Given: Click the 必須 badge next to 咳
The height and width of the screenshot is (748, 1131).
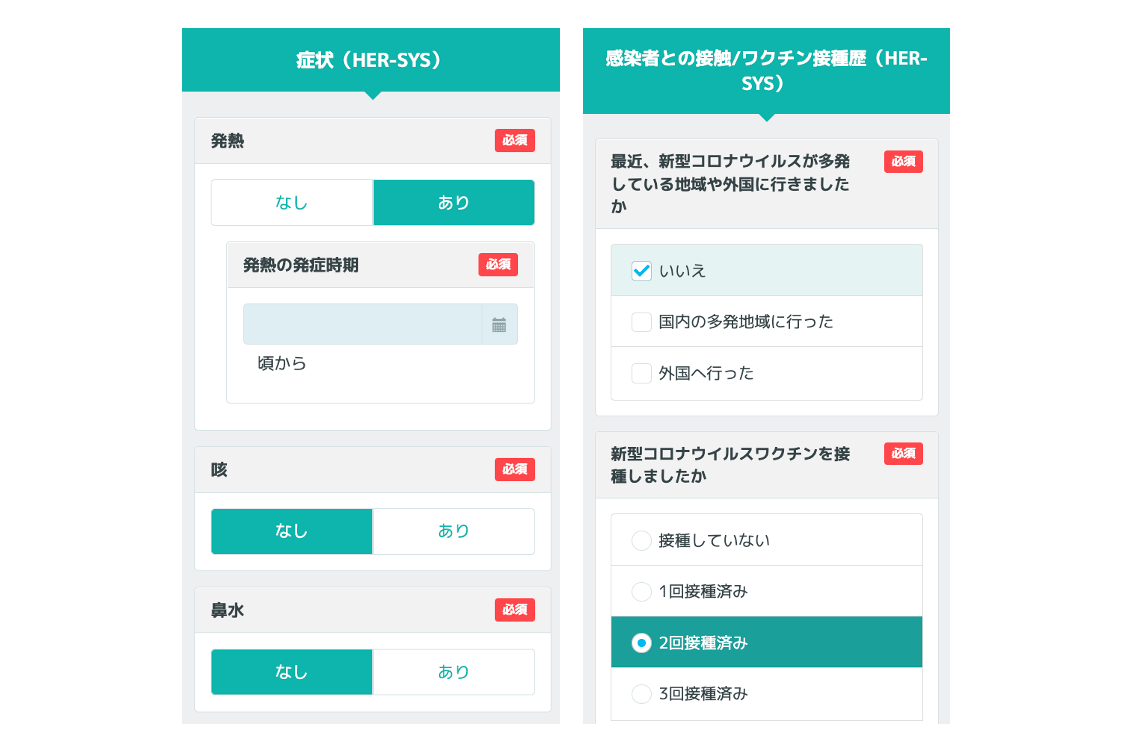Looking at the screenshot, I should 515,469.
